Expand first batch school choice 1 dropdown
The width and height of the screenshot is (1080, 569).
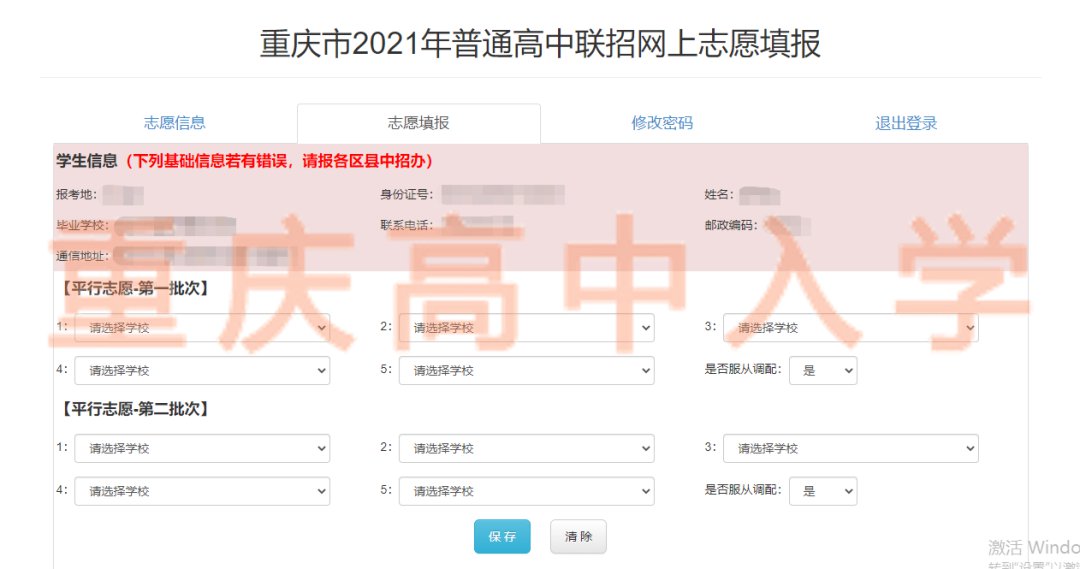click(202, 328)
